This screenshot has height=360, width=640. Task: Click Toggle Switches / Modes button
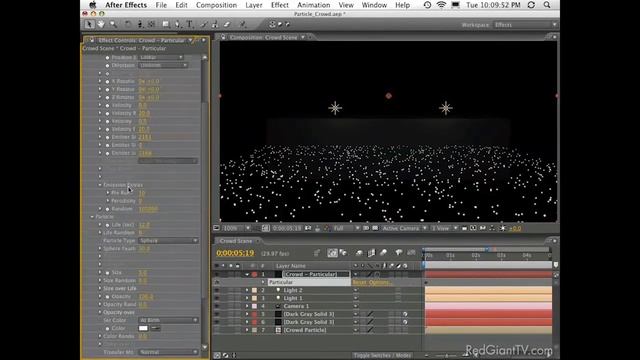(382, 355)
